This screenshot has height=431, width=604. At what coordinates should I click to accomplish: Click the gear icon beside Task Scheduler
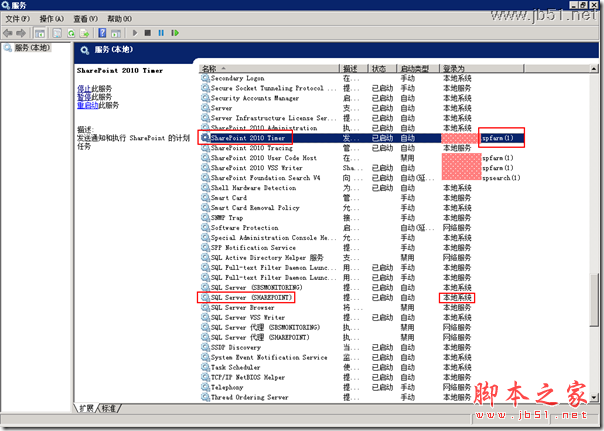205,367
